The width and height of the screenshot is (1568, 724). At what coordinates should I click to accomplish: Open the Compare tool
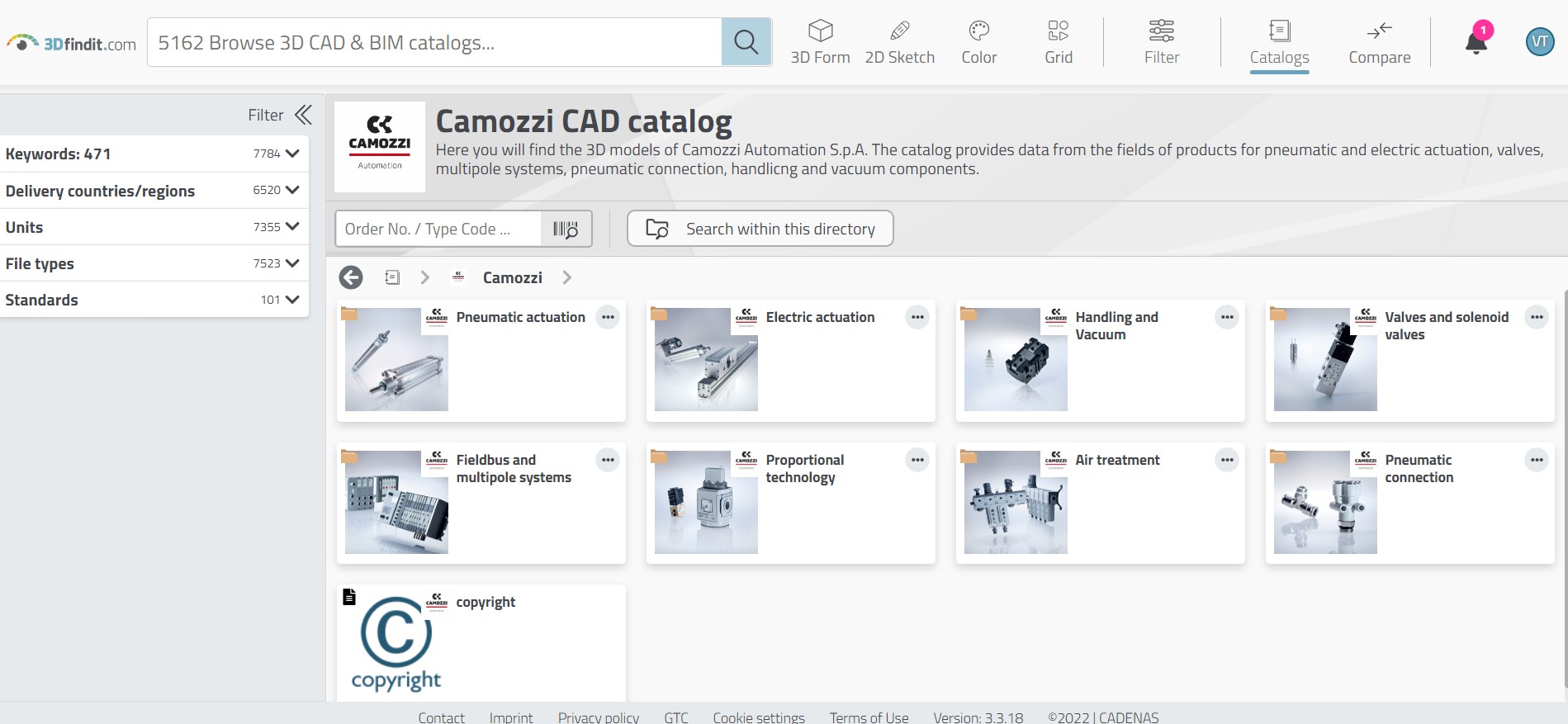point(1380,42)
